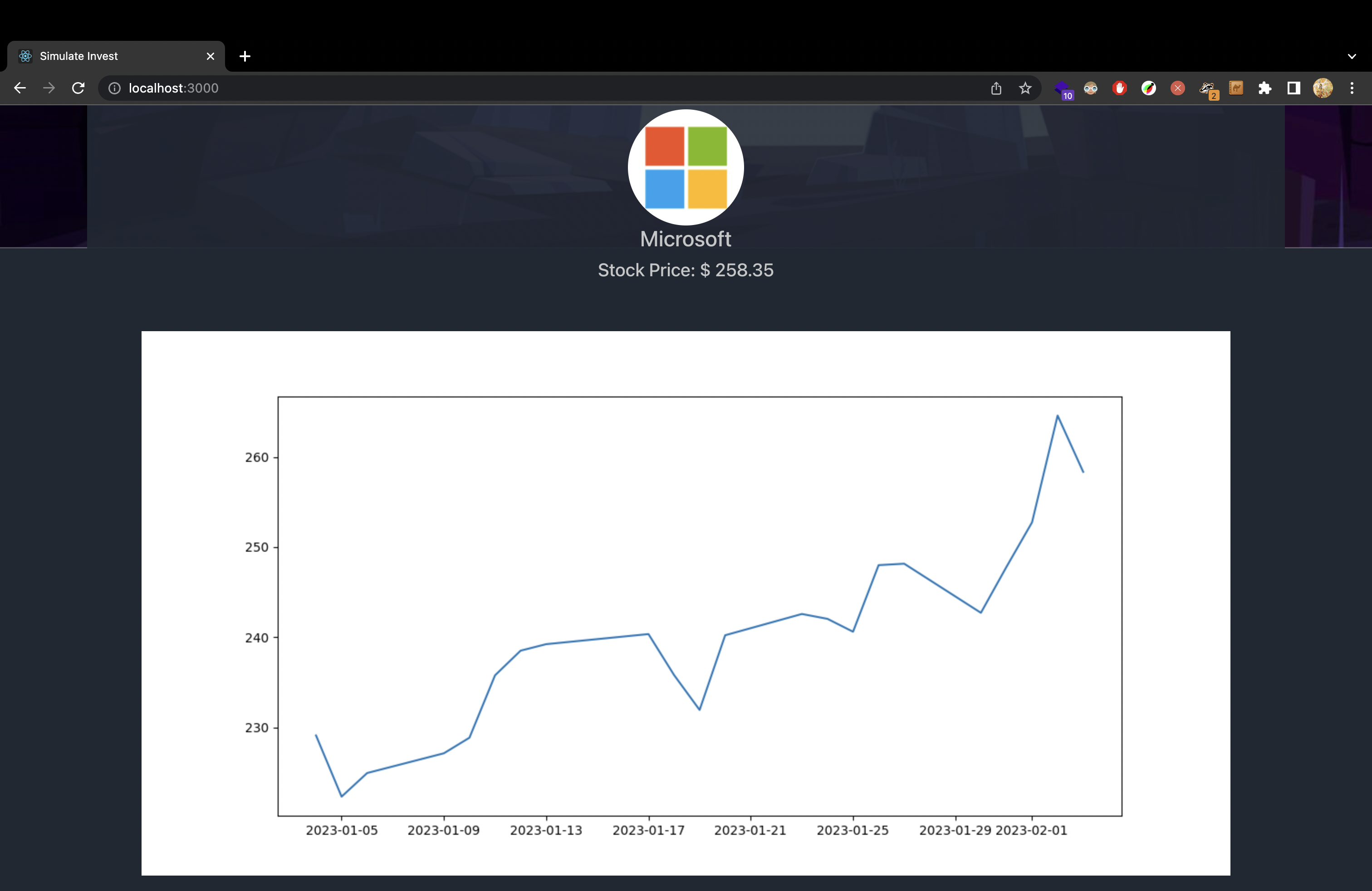Open the rainbow feather extension
The width and height of the screenshot is (1372, 891).
(1148, 88)
